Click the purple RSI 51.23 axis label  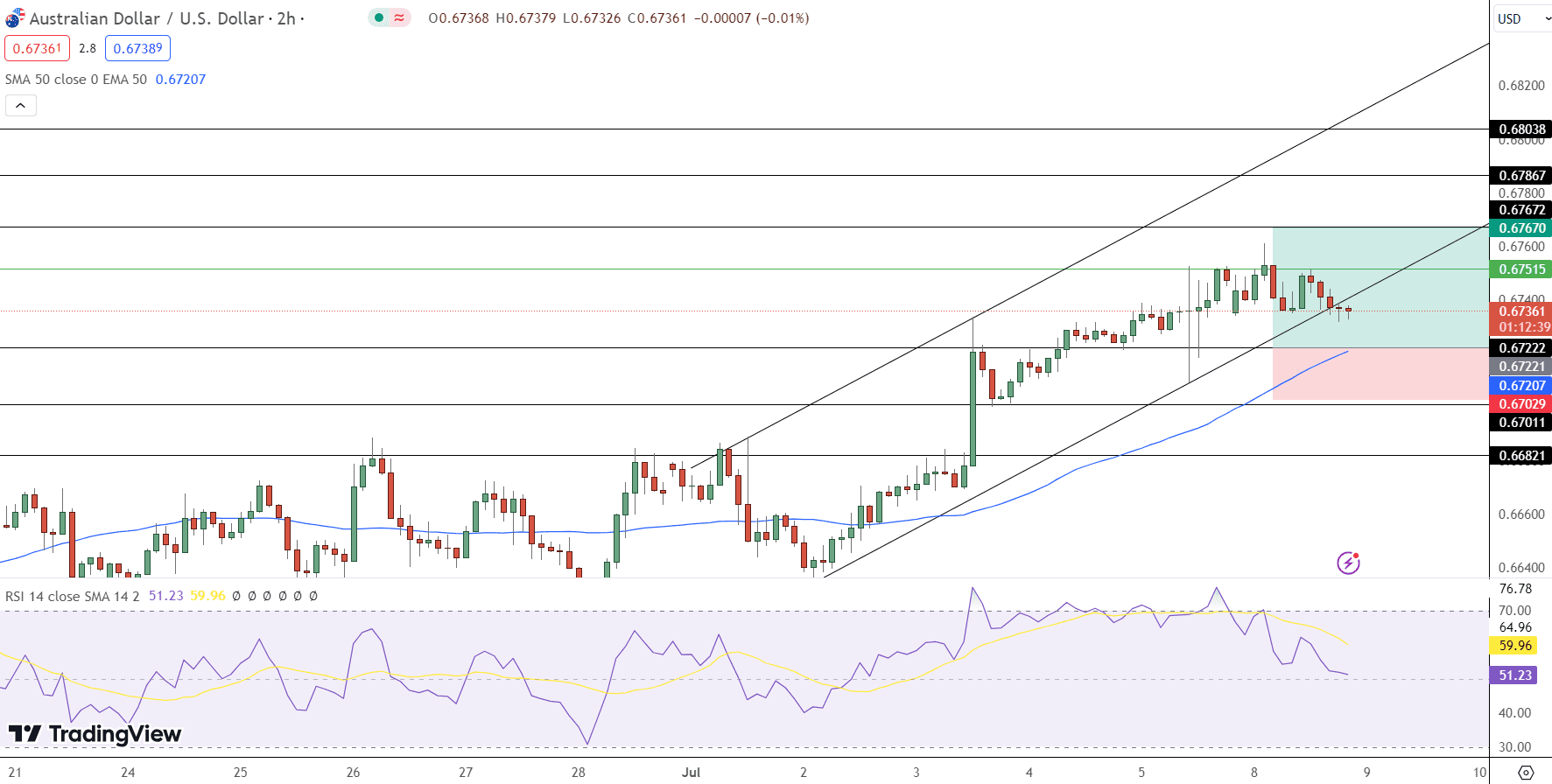pos(1514,675)
